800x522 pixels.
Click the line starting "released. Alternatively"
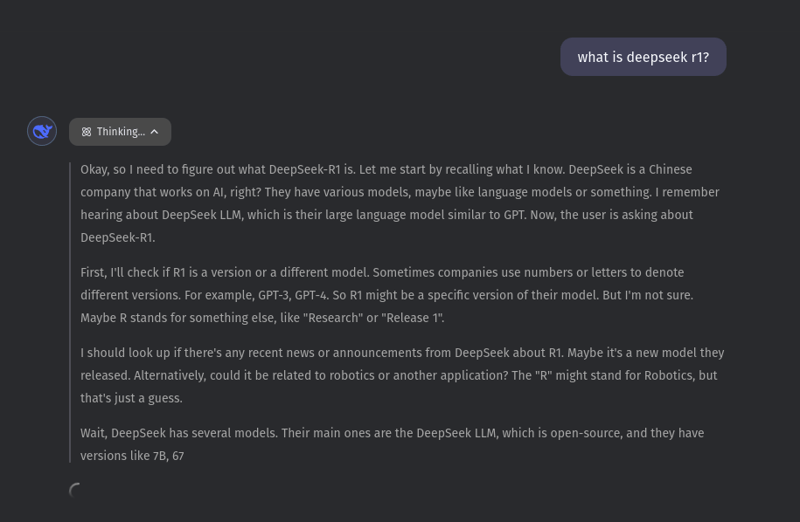click(398, 375)
